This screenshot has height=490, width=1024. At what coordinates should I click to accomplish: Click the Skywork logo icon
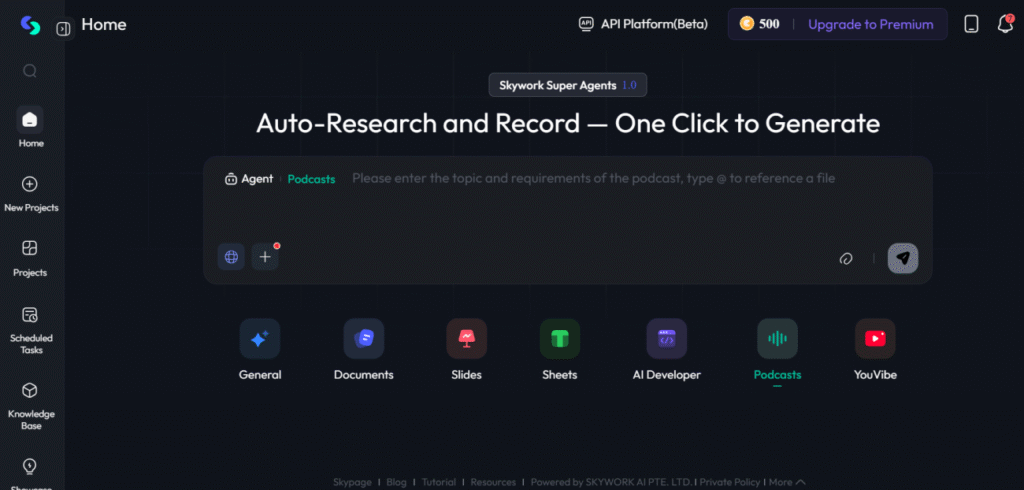point(30,25)
